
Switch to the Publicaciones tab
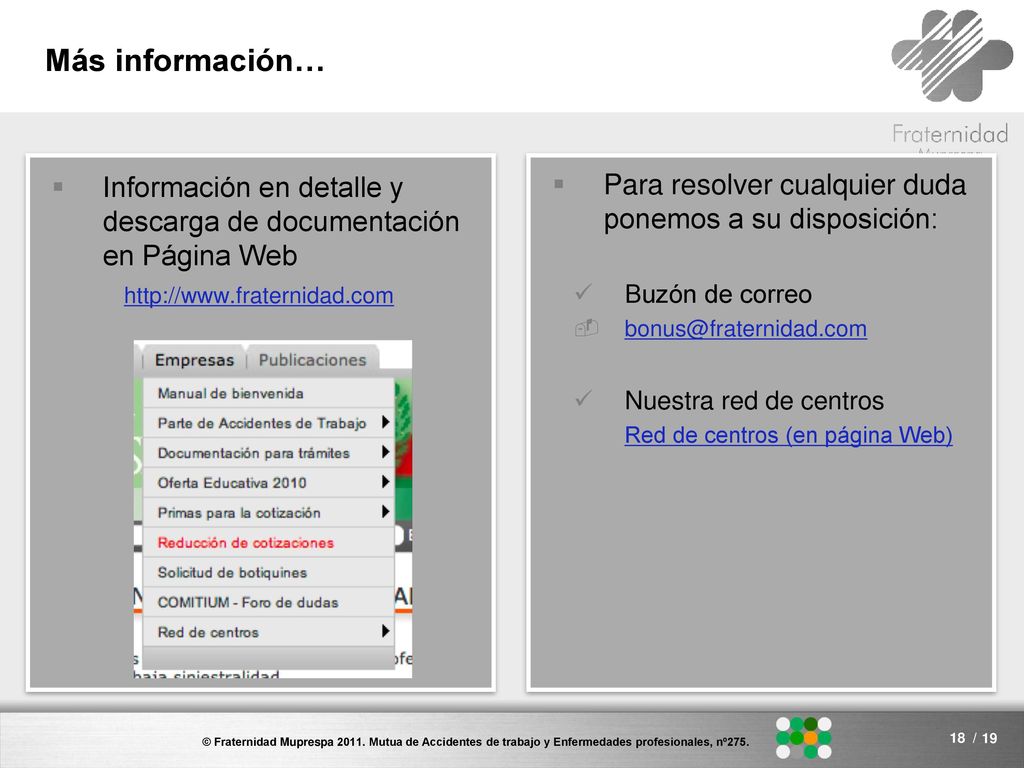tap(312, 360)
